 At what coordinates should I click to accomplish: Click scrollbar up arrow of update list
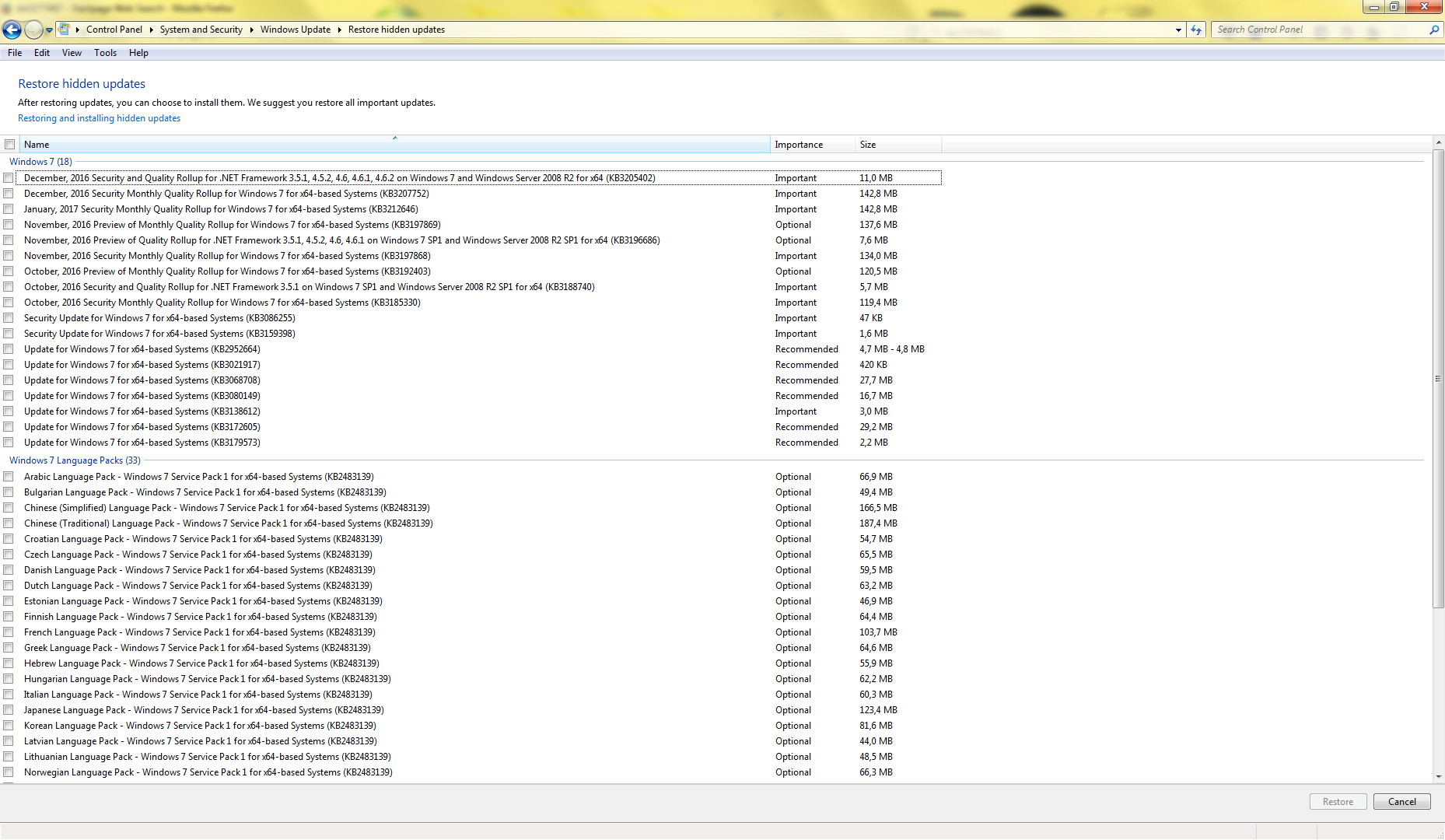coord(1438,143)
